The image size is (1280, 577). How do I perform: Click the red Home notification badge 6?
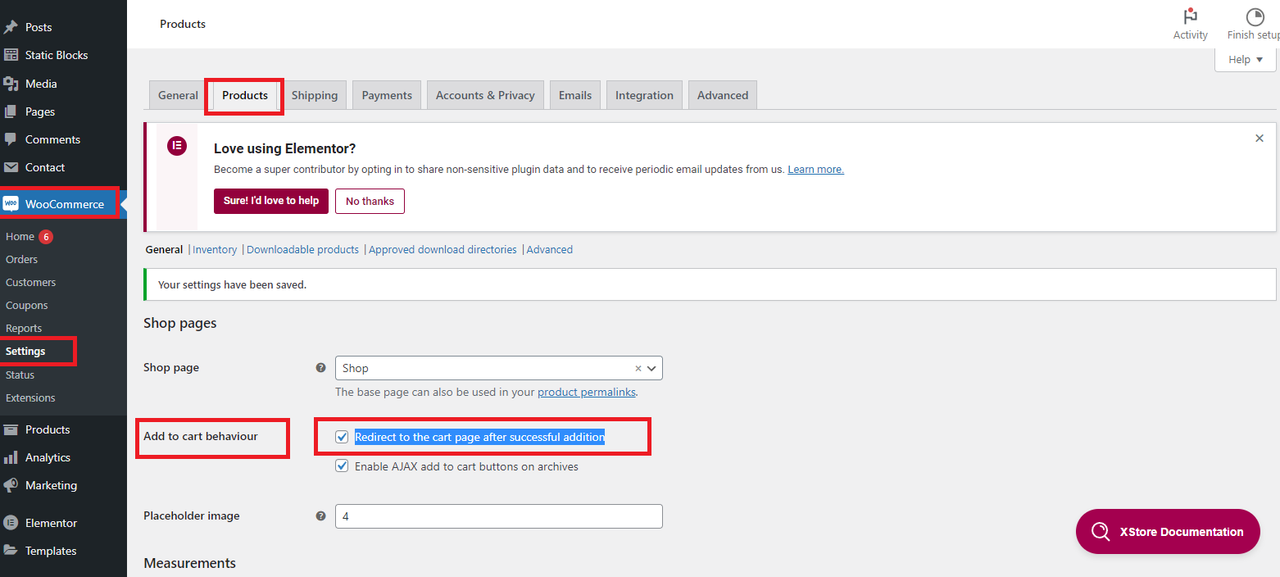(46, 237)
